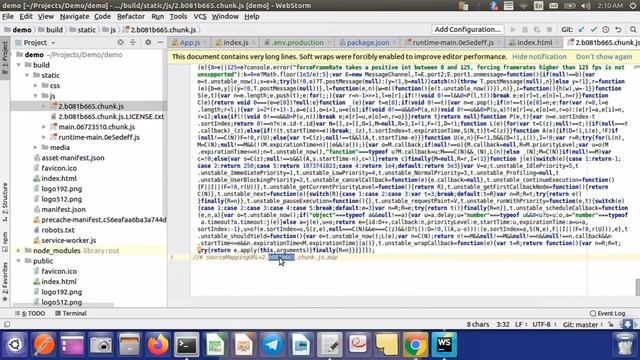The height and width of the screenshot is (360, 640).
Task: Click the Hide notification link
Action: click(539, 57)
